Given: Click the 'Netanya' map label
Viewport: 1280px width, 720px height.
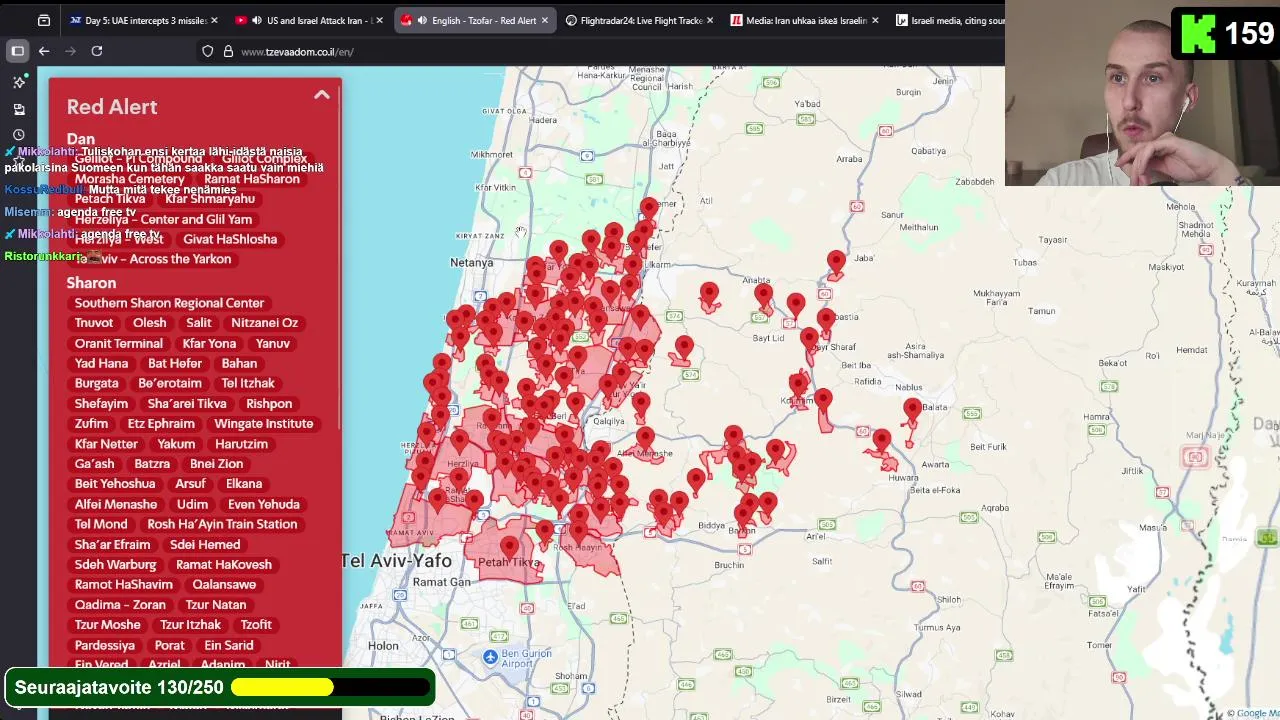Looking at the screenshot, I should (x=472, y=263).
